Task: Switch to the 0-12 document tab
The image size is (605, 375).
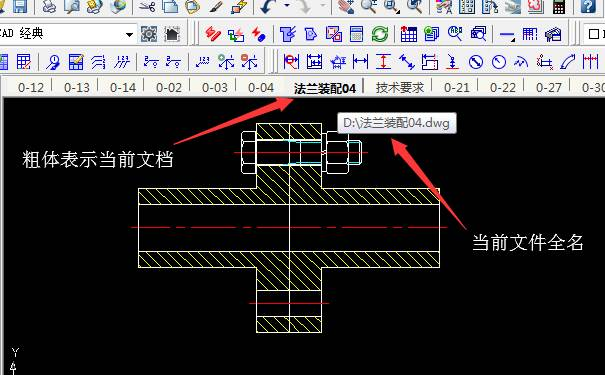Action: pos(31,88)
